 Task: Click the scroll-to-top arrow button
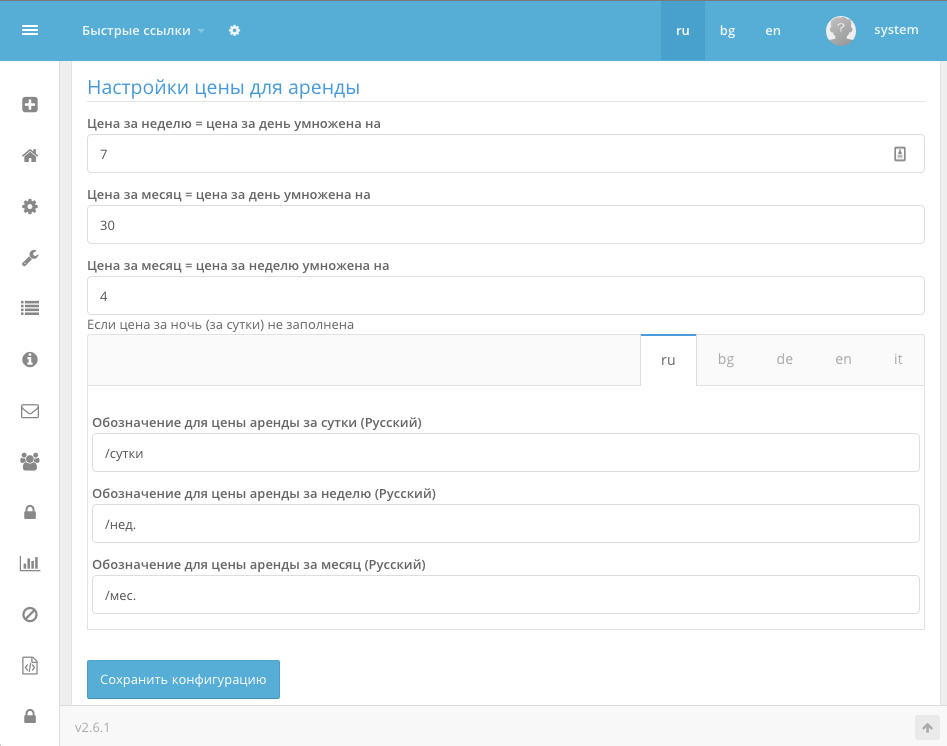point(927,728)
